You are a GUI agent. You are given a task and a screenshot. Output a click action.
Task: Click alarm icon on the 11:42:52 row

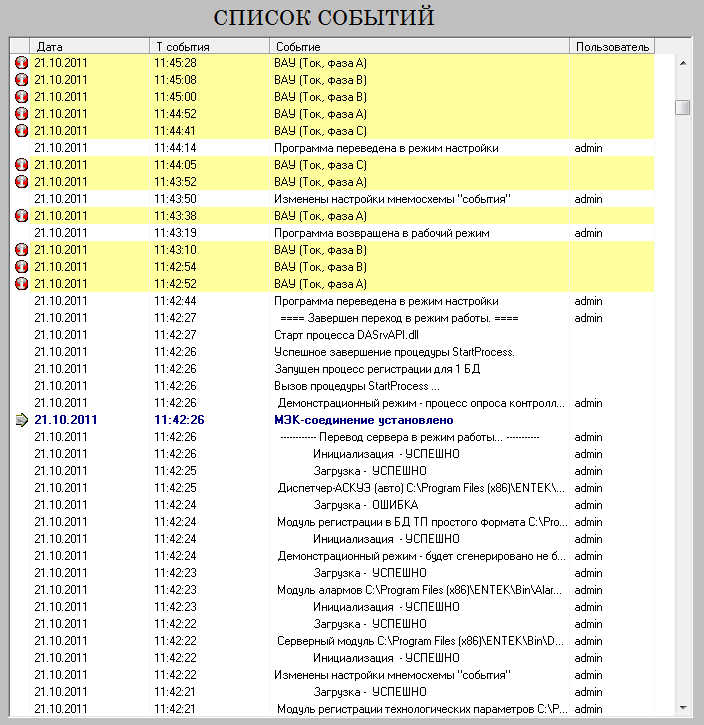[x=21, y=283]
